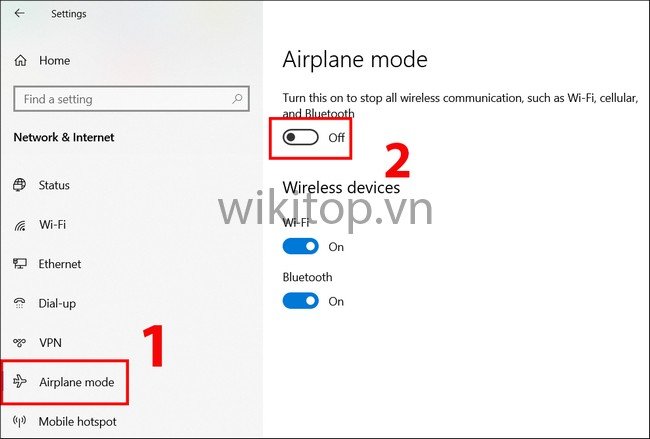The height and width of the screenshot is (439, 650).
Task: Disable the Bluetooth toggle switch
Action: coord(301,301)
